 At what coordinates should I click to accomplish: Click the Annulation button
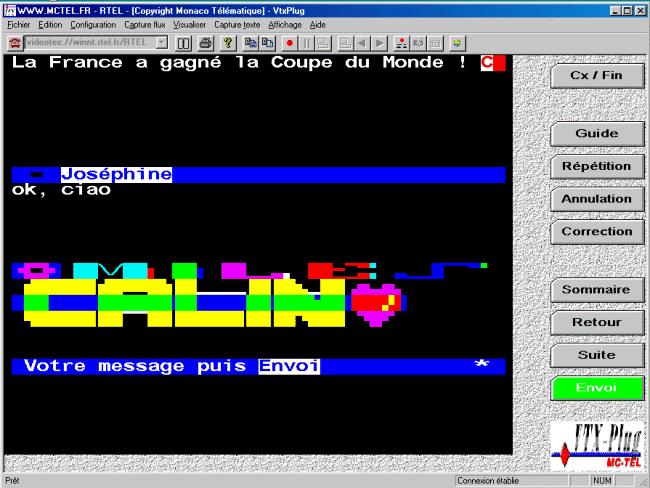tap(597, 199)
